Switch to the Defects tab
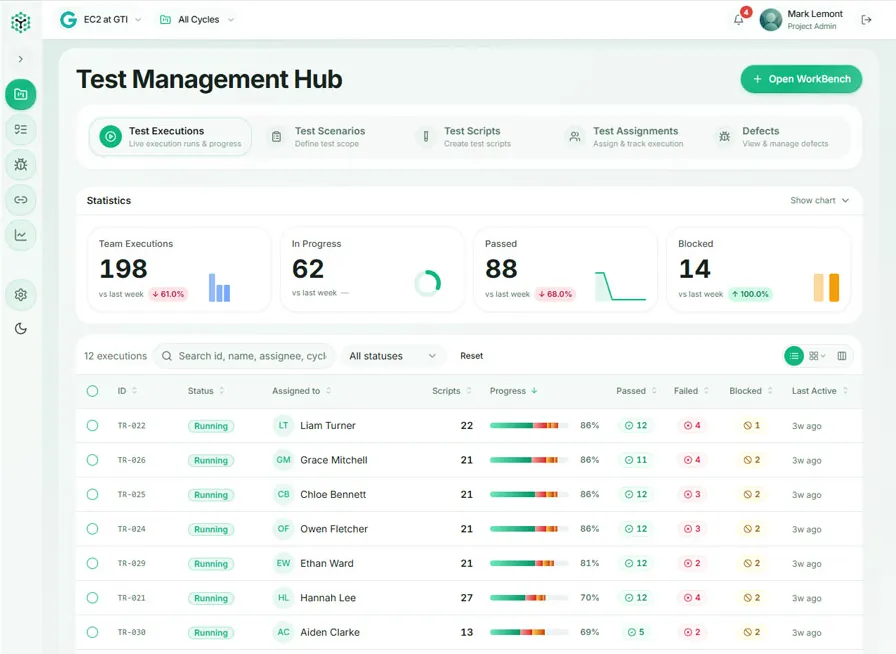Image resolution: width=896 pixels, height=654 pixels. tap(772, 137)
